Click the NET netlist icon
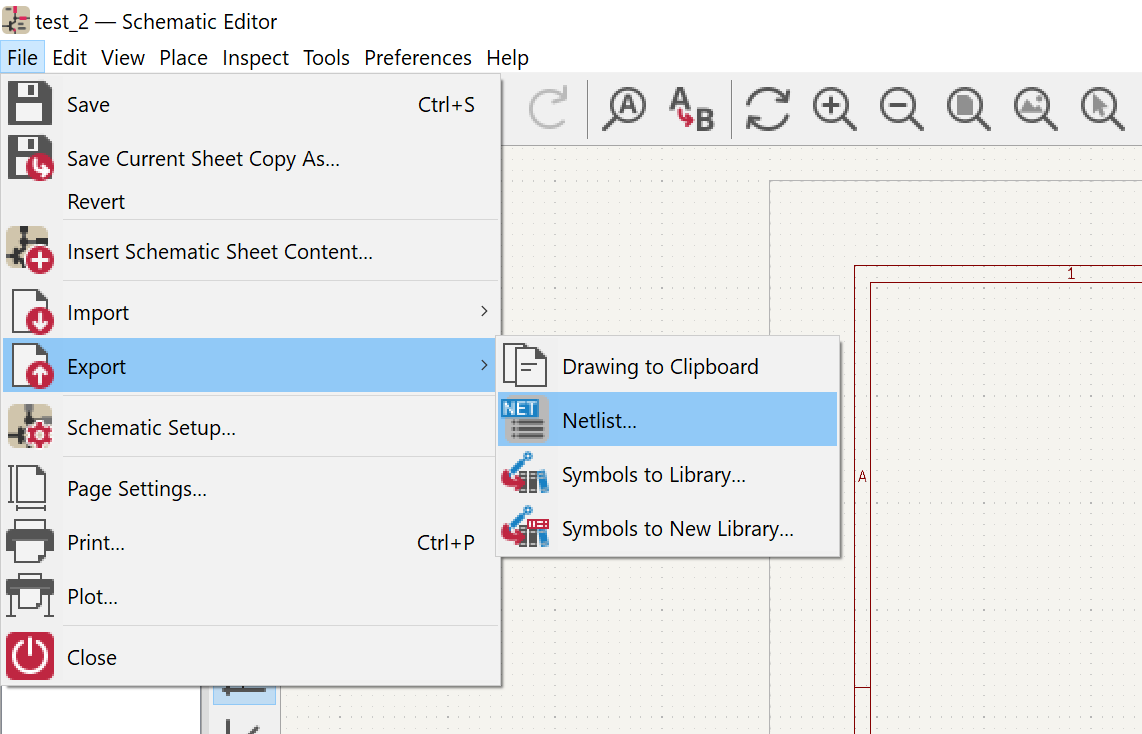The width and height of the screenshot is (1142, 734). click(x=524, y=419)
